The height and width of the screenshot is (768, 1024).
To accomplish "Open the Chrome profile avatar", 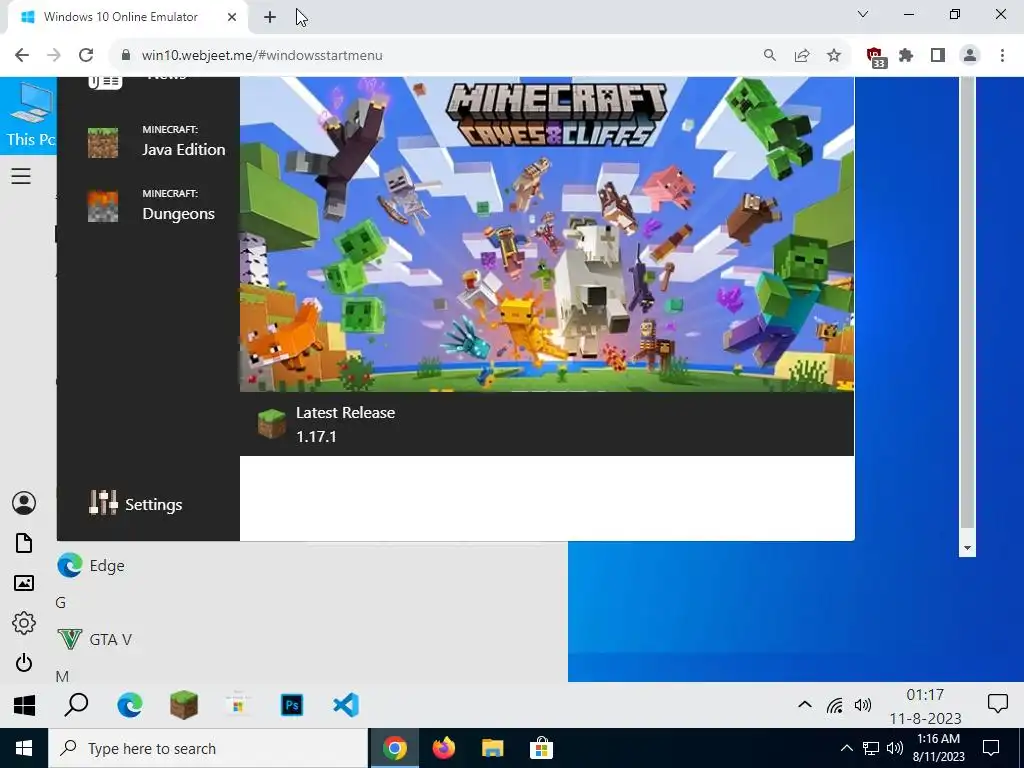I will [970, 56].
